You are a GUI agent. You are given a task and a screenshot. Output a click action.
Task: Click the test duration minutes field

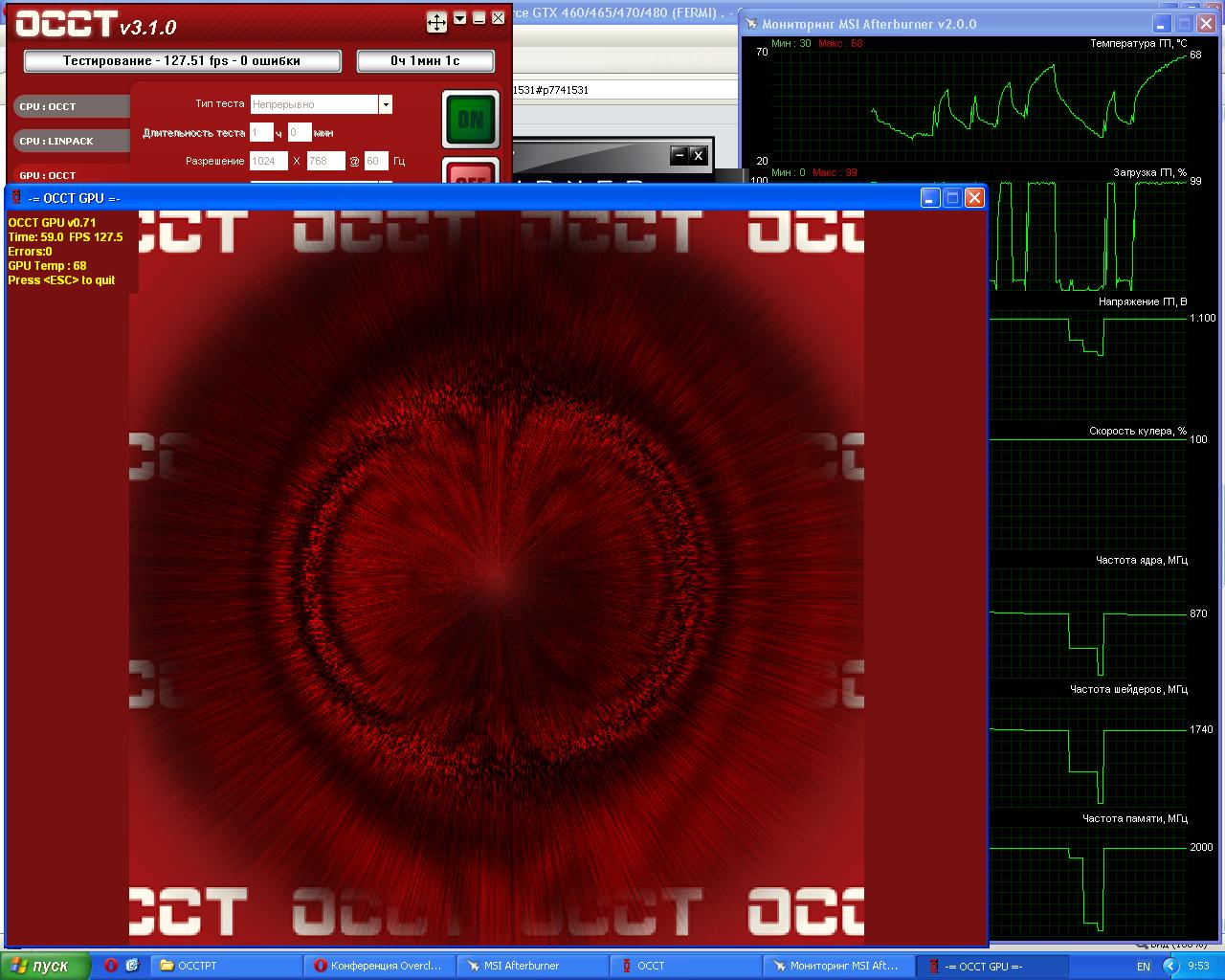(300, 133)
